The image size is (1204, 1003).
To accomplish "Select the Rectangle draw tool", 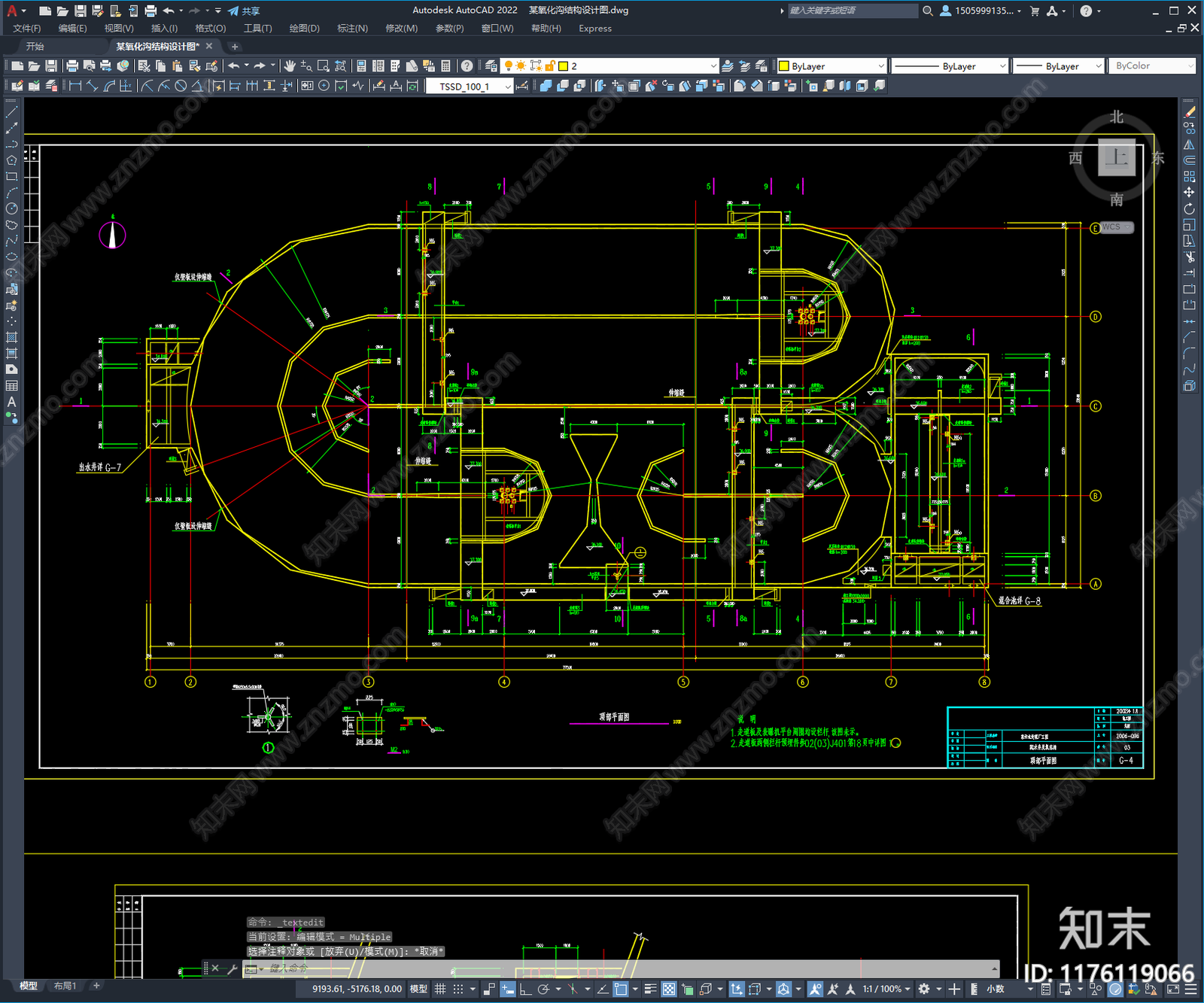I will tap(11, 177).
